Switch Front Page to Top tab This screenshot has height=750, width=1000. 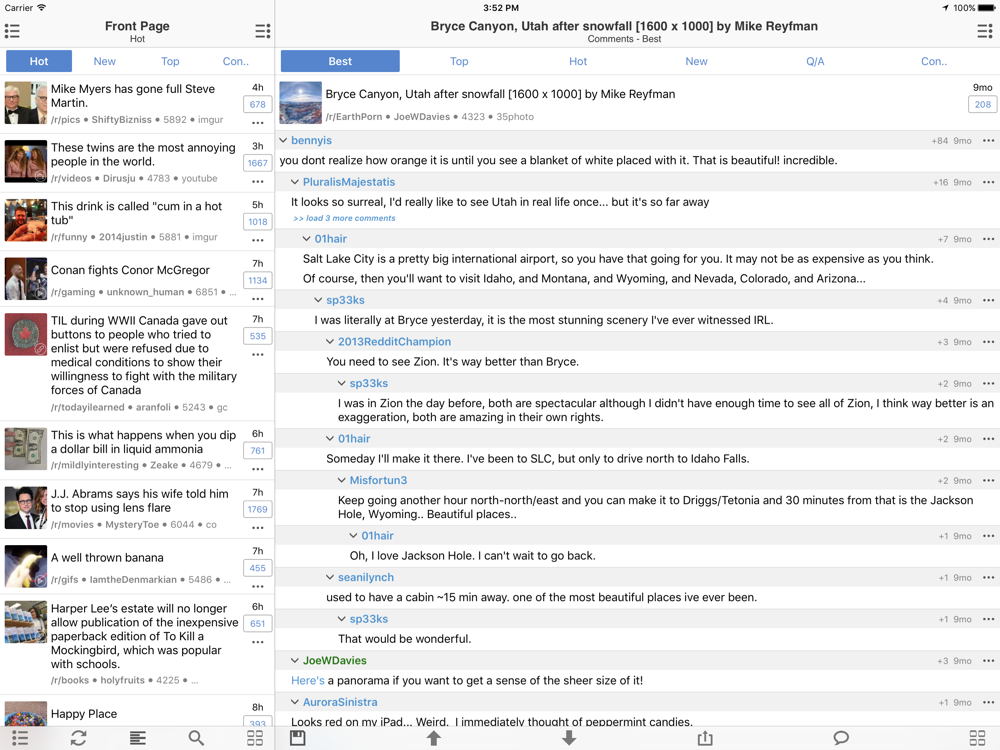pos(170,61)
